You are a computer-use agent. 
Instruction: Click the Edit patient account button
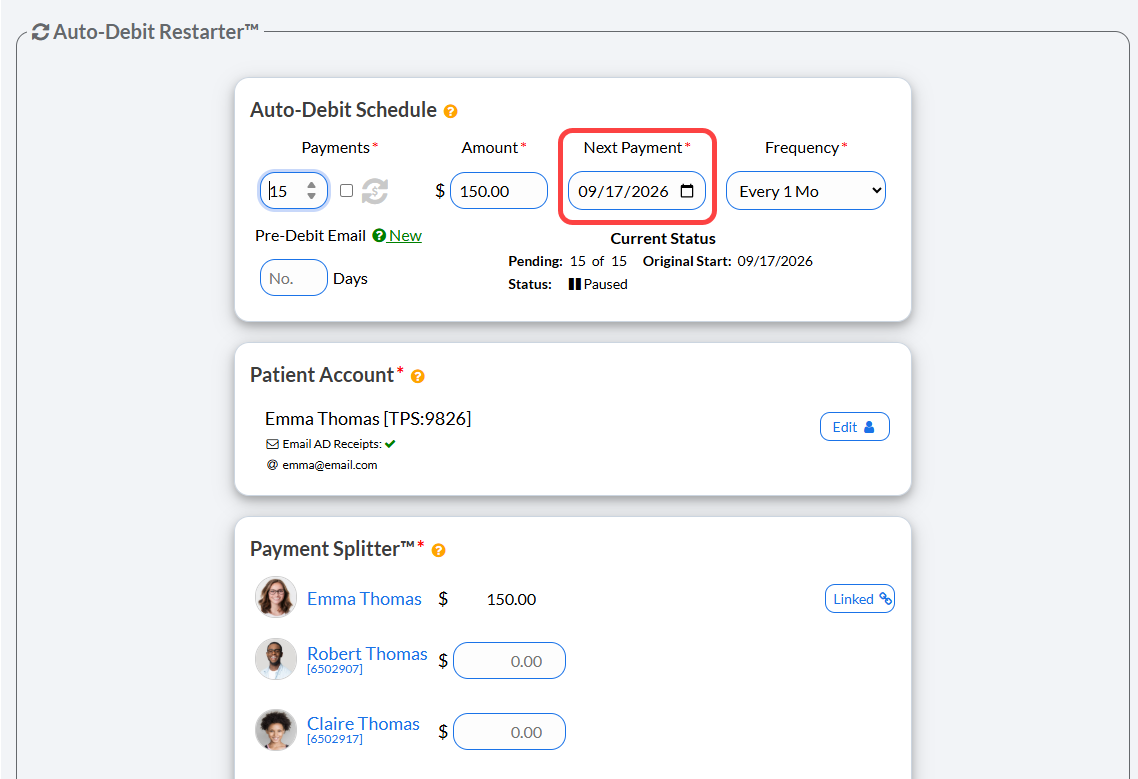point(854,427)
